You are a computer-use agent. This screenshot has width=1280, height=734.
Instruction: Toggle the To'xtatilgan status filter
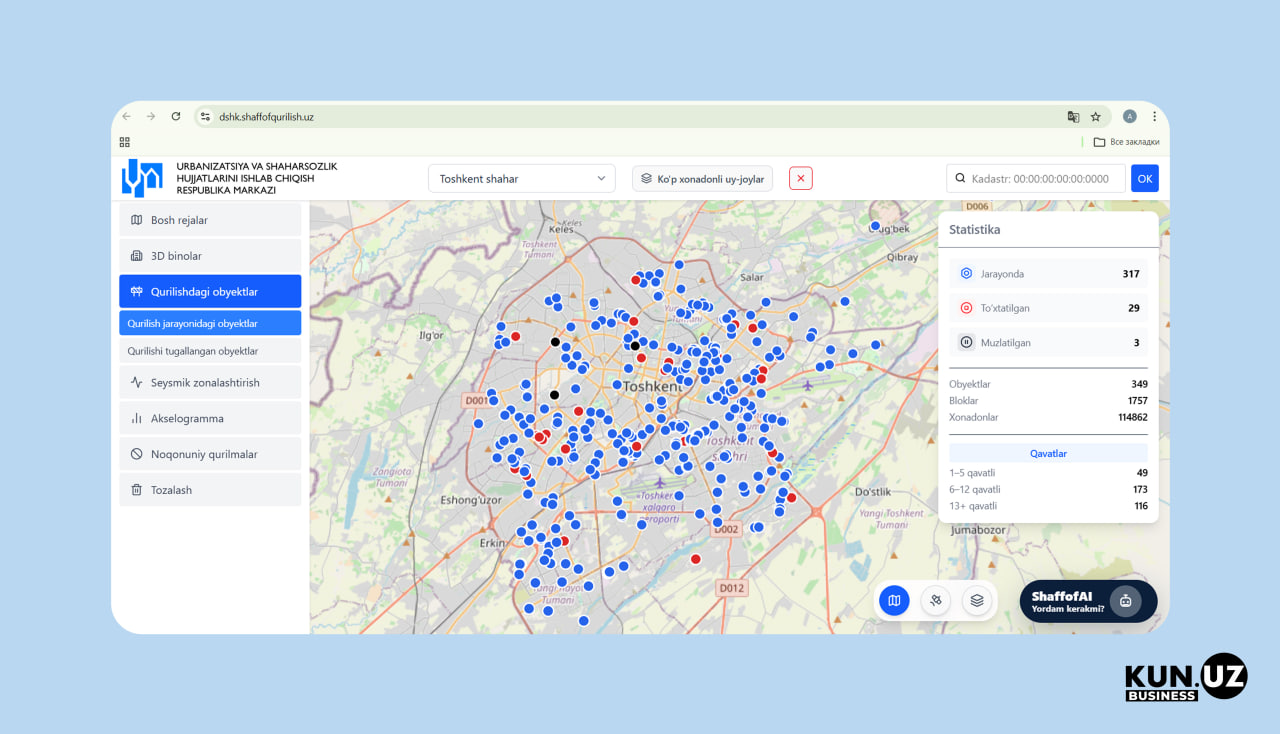coord(1047,308)
